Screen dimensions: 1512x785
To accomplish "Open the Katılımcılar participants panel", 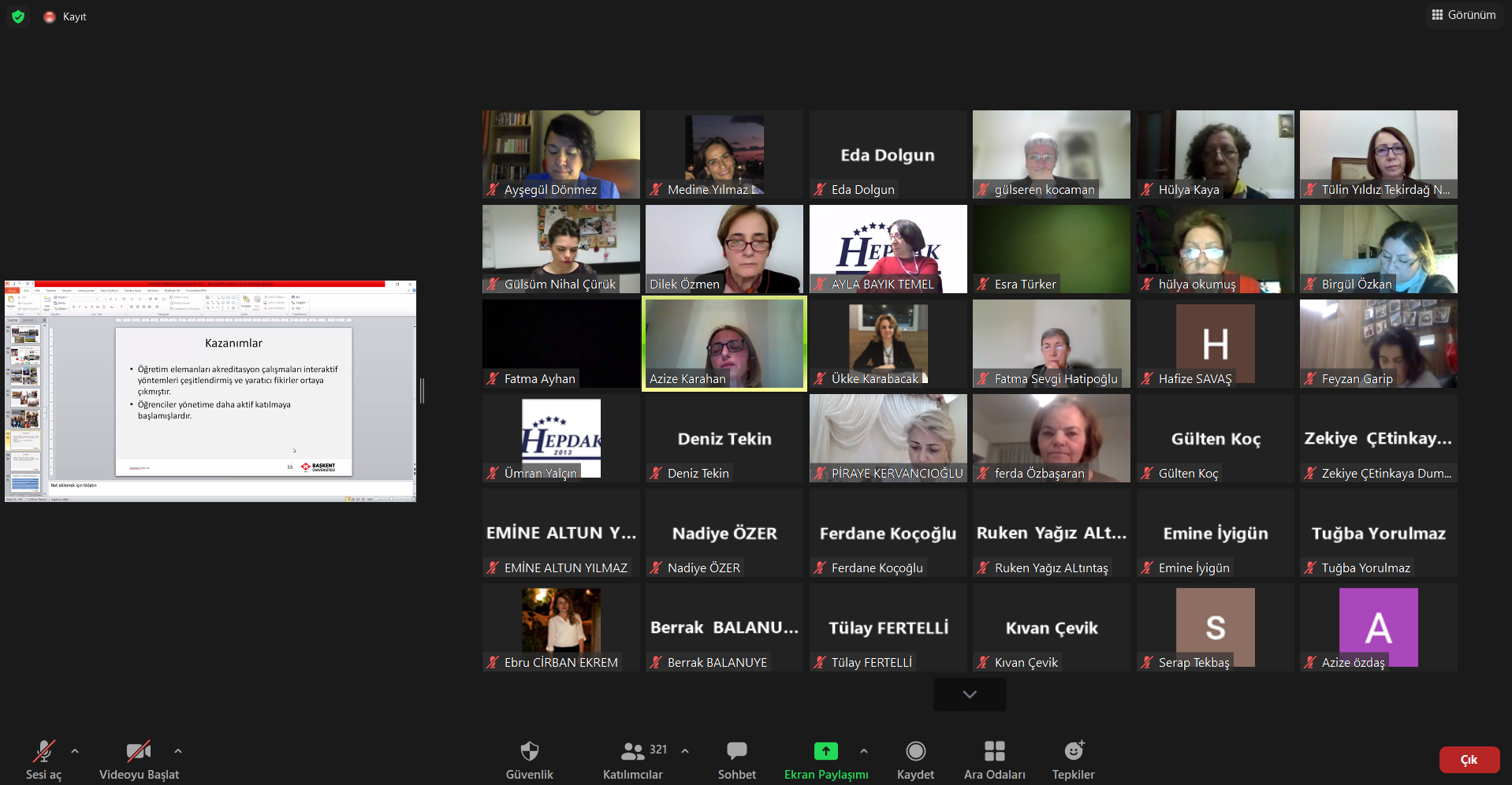I will point(632,751).
